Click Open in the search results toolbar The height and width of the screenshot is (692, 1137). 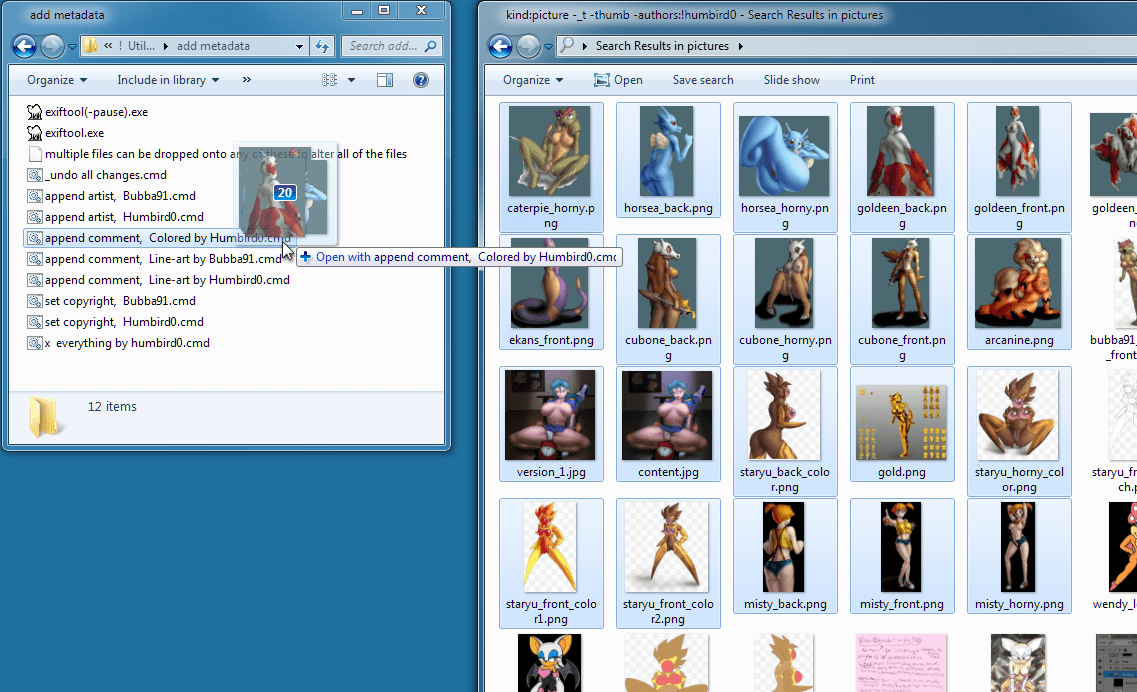(x=618, y=80)
